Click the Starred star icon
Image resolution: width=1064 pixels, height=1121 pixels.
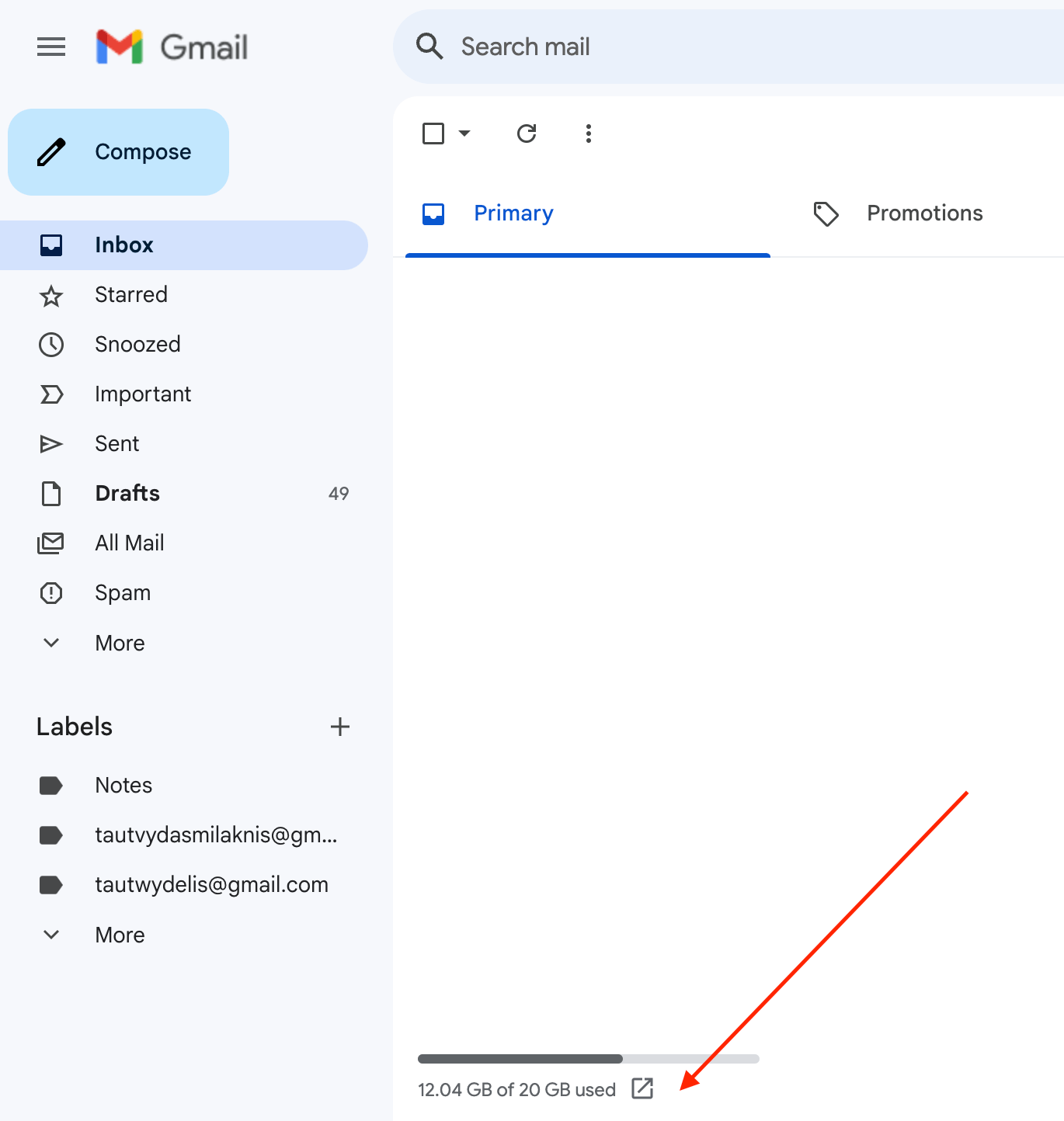click(51, 296)
